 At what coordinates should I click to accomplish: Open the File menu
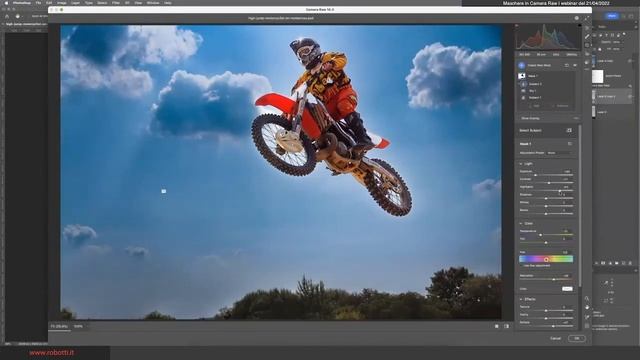point(38,2)
